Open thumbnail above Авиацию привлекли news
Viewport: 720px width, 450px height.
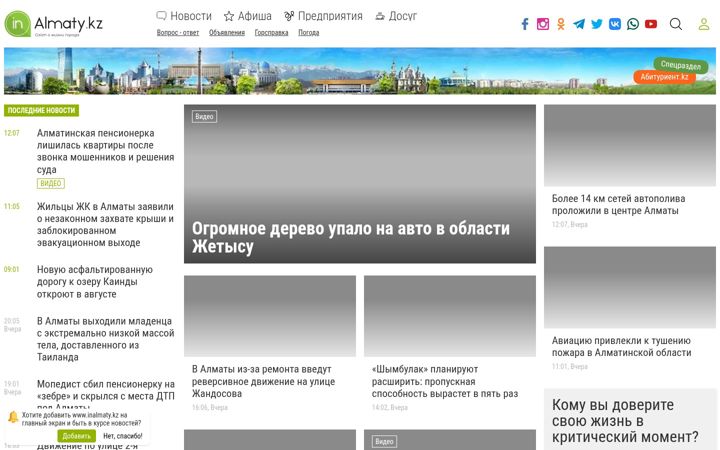pyautogui.click(x=630, y=287)
